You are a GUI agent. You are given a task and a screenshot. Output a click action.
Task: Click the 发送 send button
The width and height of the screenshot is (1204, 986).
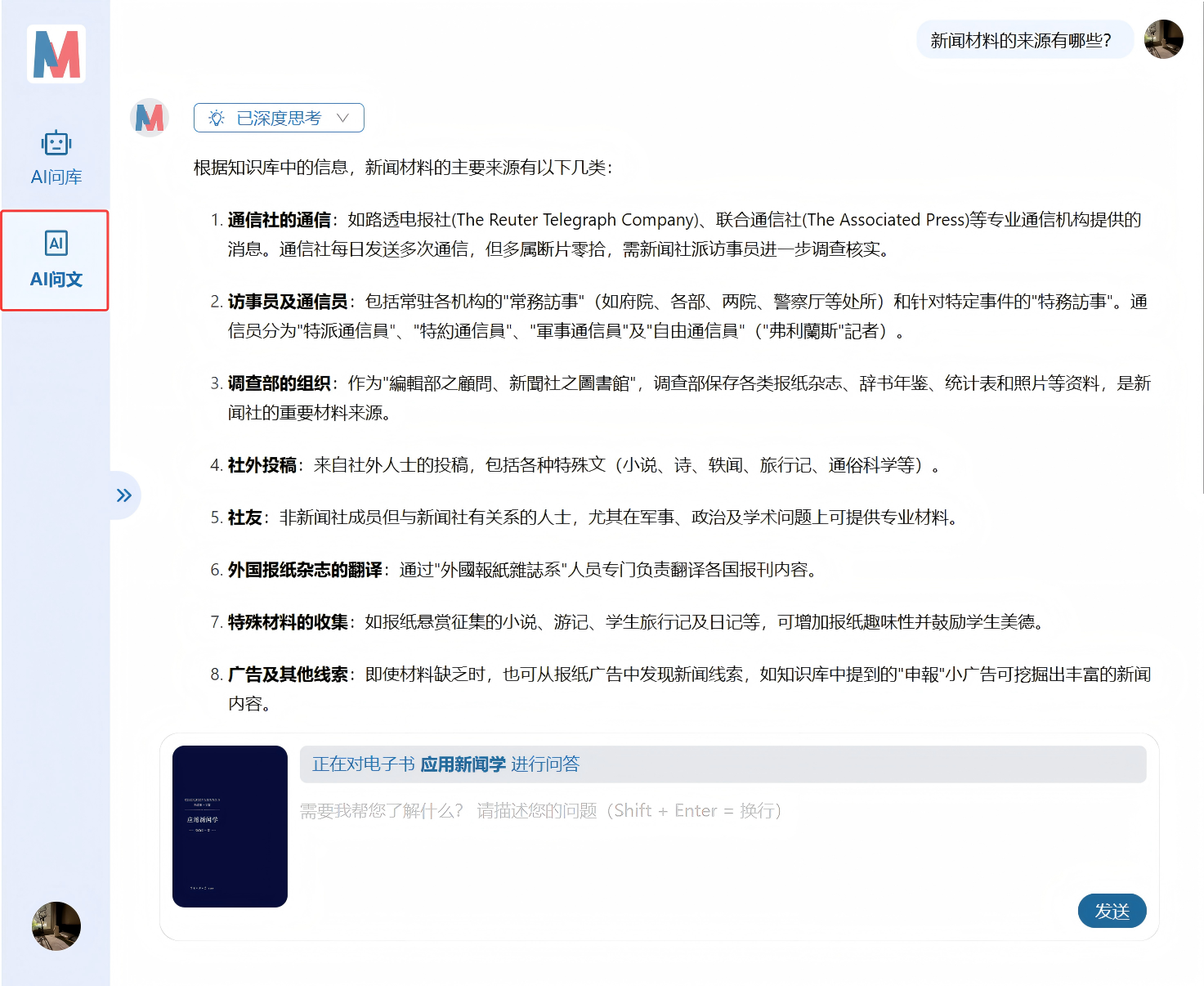(1112, 911)
